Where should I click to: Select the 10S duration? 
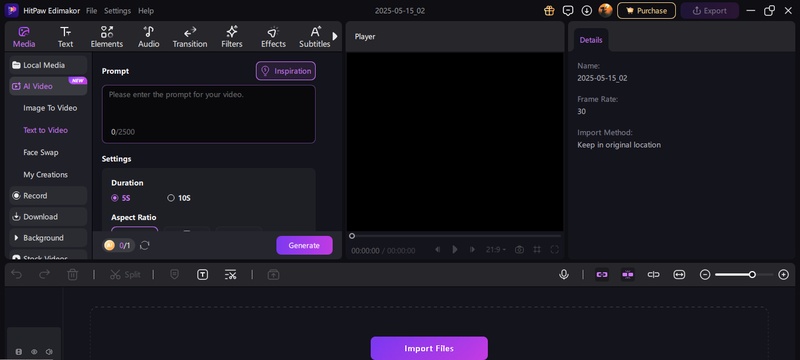[179, 198]
